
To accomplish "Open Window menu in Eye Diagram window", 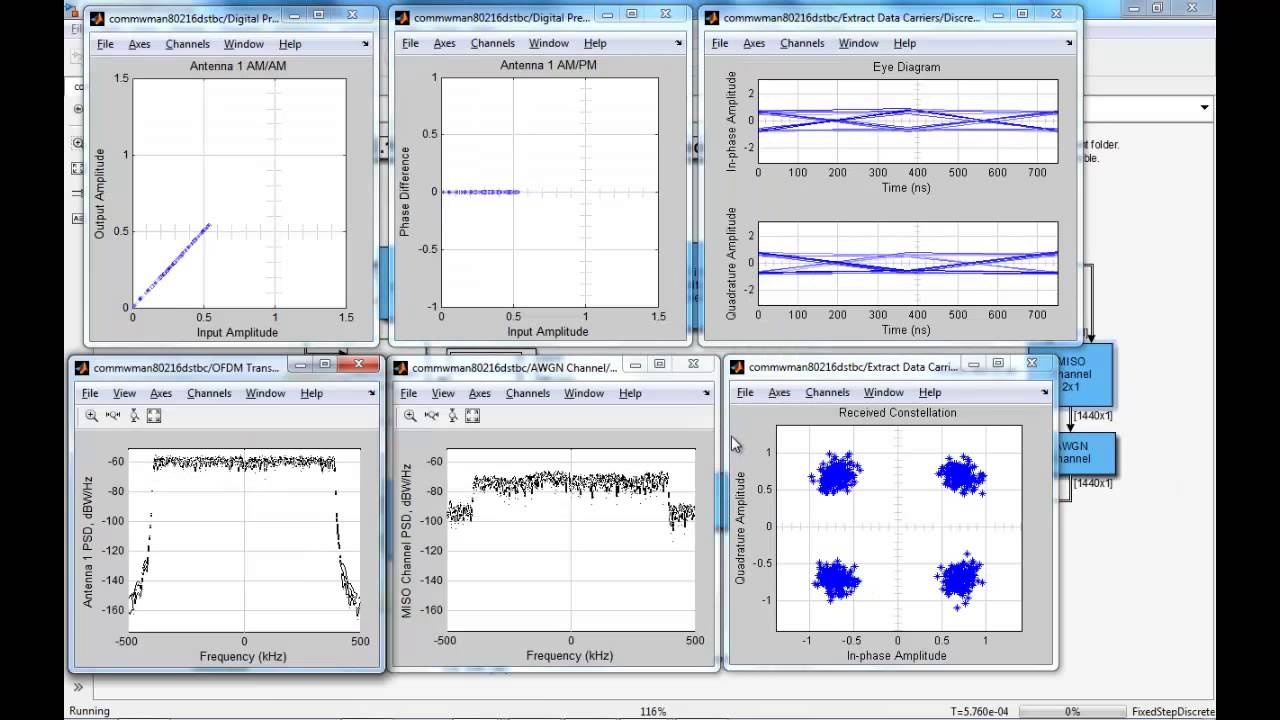I will [859, 43].
